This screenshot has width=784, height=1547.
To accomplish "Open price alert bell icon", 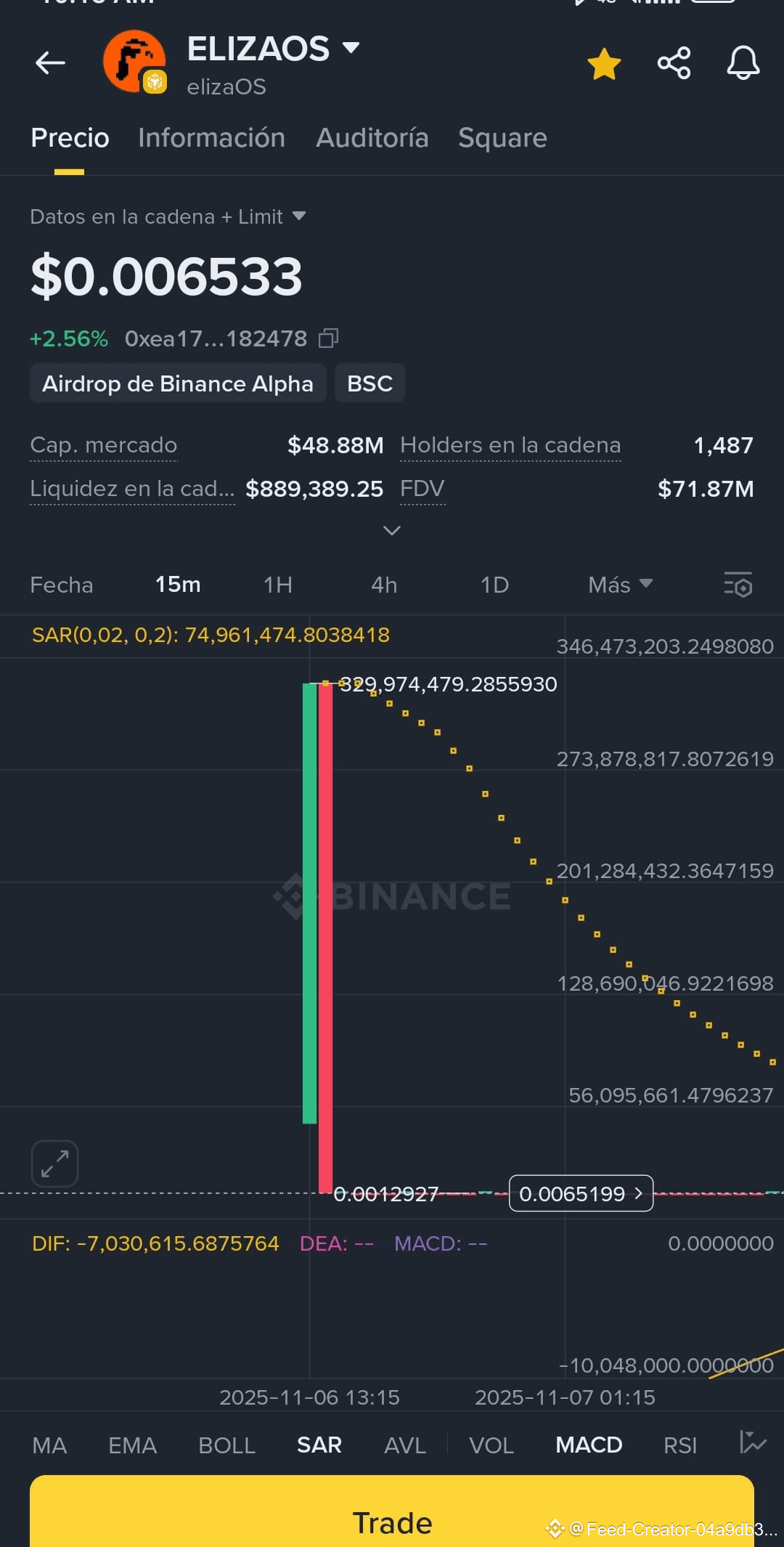I will pyautogui.click(x=743, y=63).
